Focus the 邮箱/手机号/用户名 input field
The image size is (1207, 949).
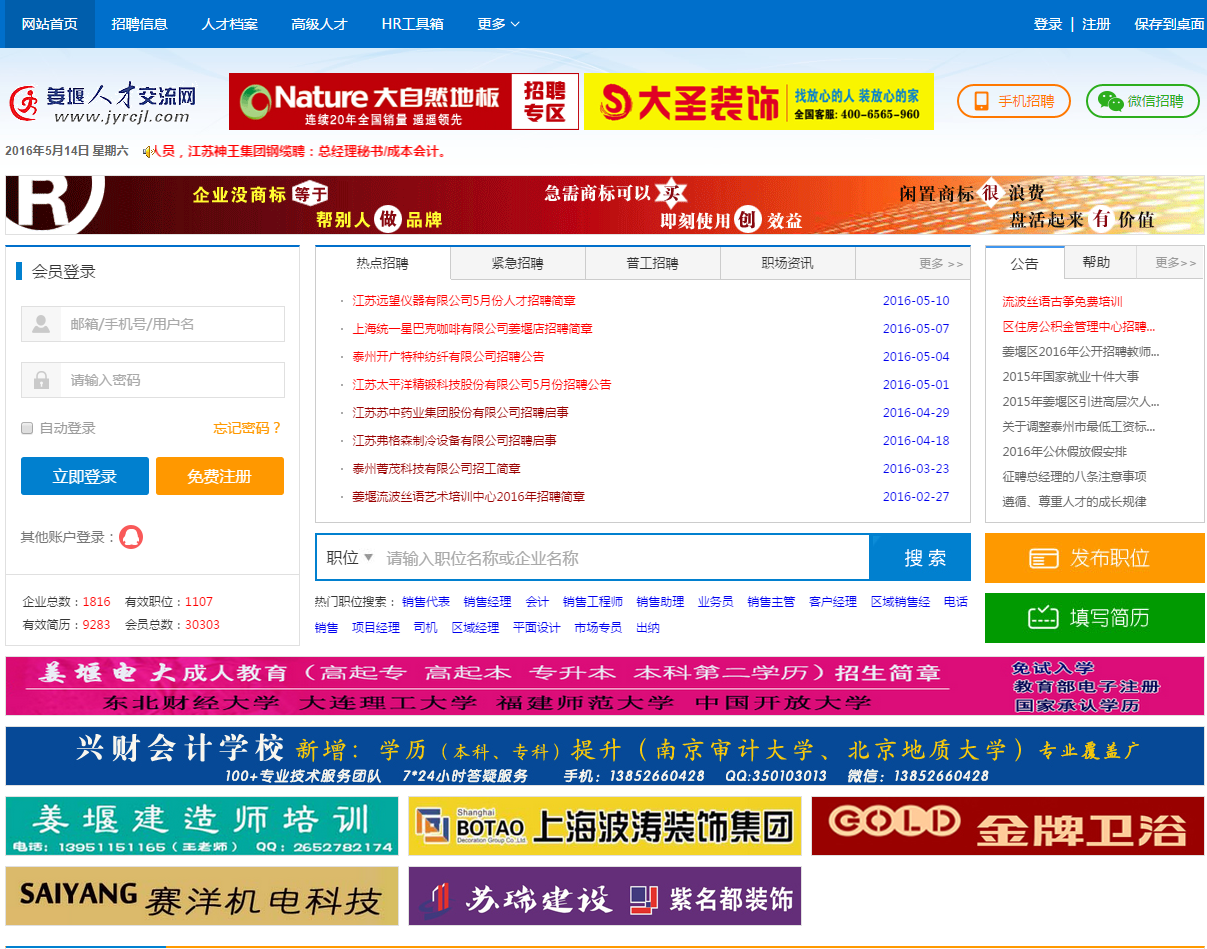coord(153,324)
